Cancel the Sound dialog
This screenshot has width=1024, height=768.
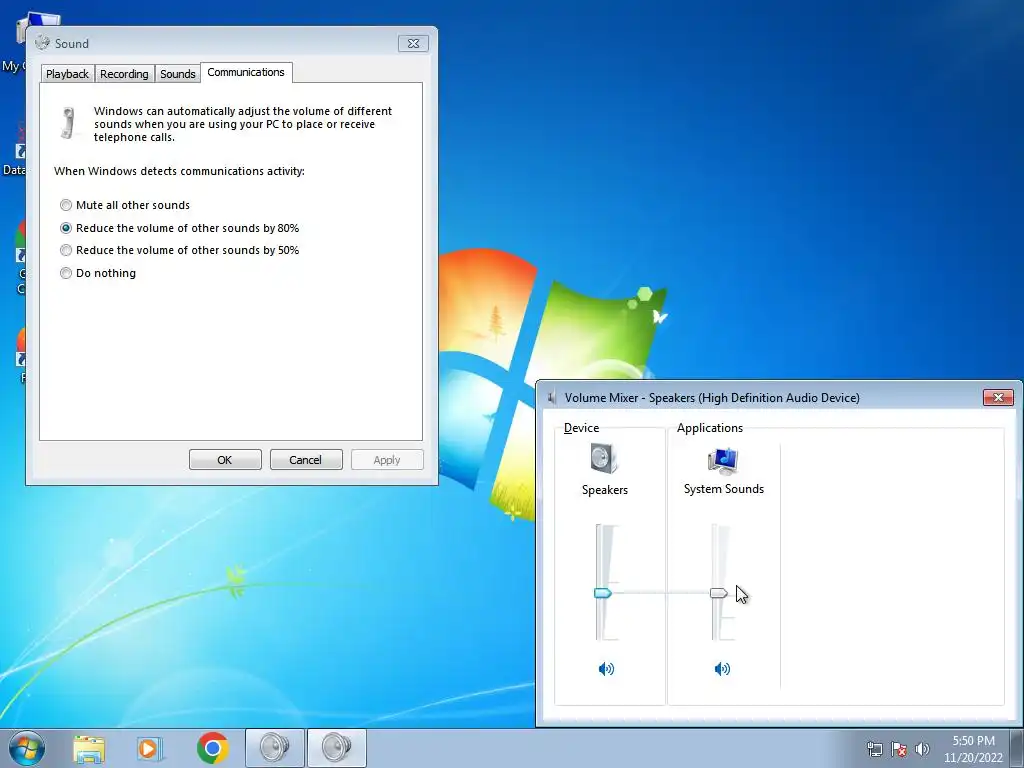(306, 460)
